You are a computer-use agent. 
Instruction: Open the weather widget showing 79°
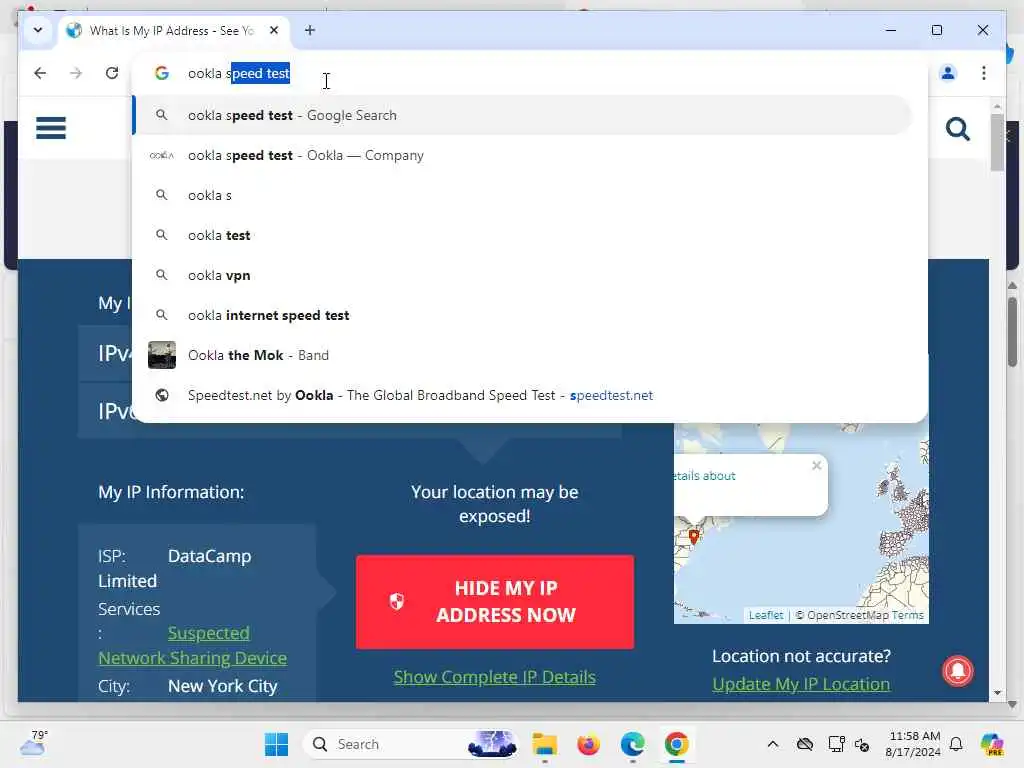[x=34, y=743]
